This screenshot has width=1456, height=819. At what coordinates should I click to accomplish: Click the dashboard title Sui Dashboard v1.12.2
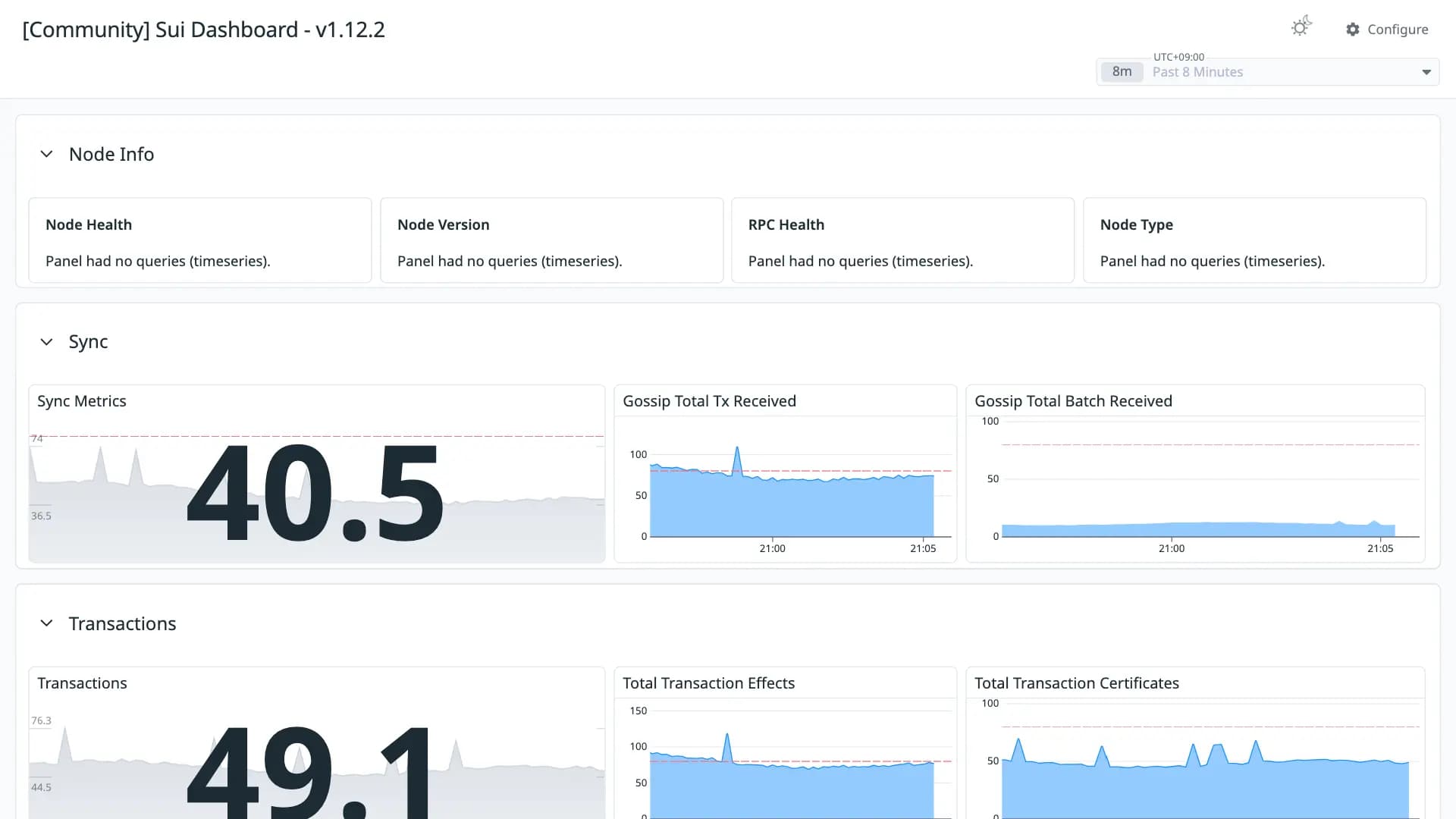coord(204,30)
